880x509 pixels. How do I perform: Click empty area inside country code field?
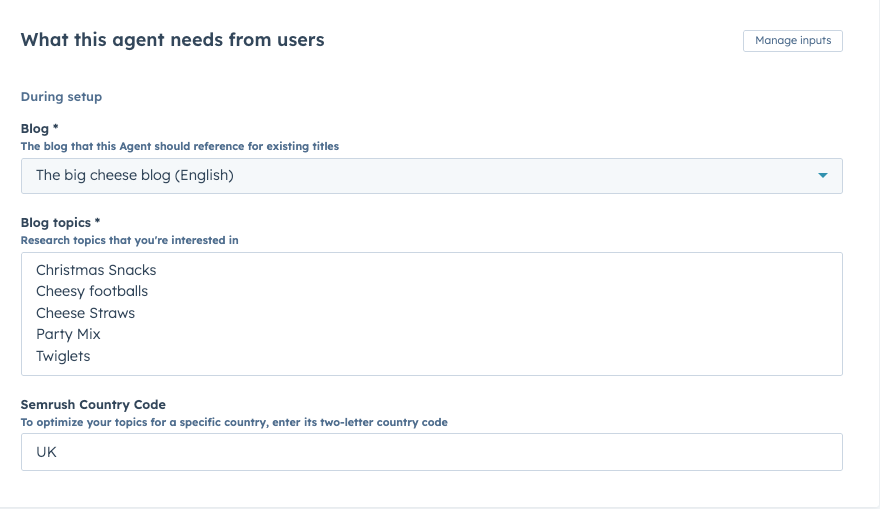pos(500,452)
